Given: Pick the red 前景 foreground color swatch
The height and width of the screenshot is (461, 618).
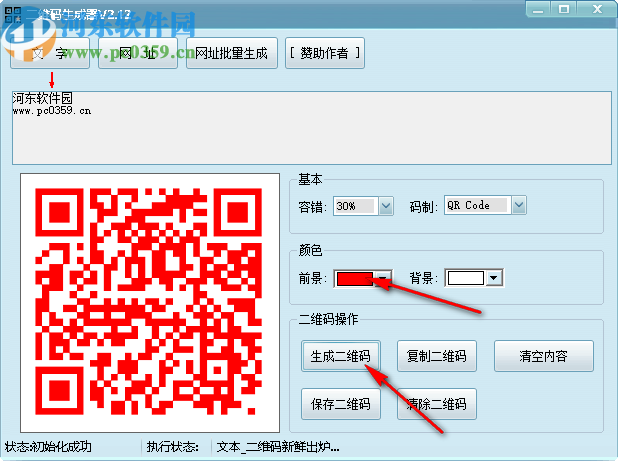Looking at the screenshot, I should 355,279.
